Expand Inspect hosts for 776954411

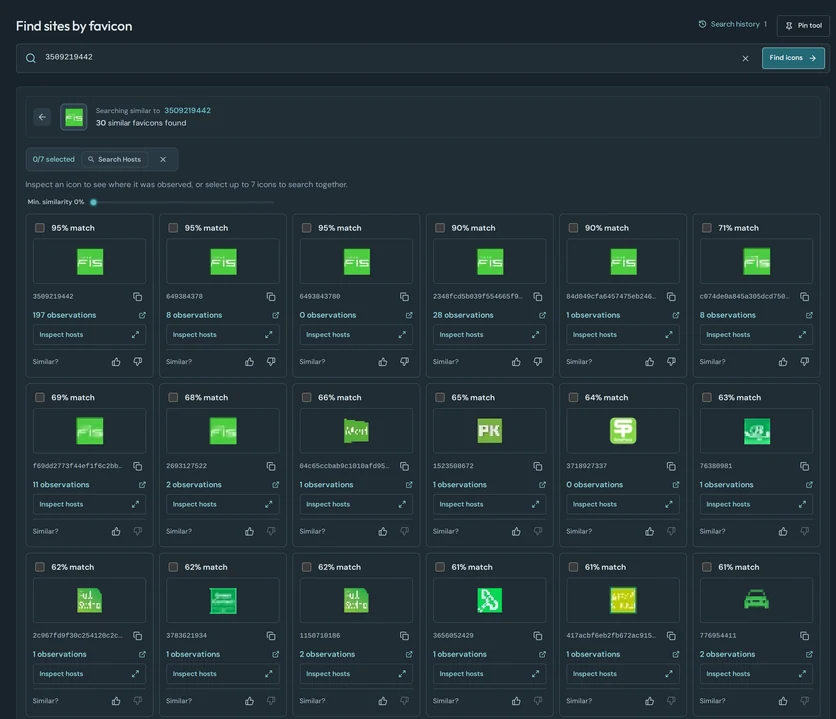click(756, 674)
